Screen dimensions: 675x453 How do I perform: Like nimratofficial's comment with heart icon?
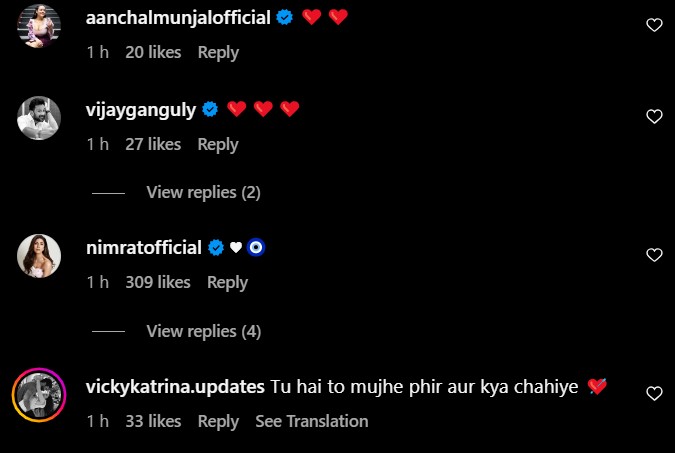654,256
